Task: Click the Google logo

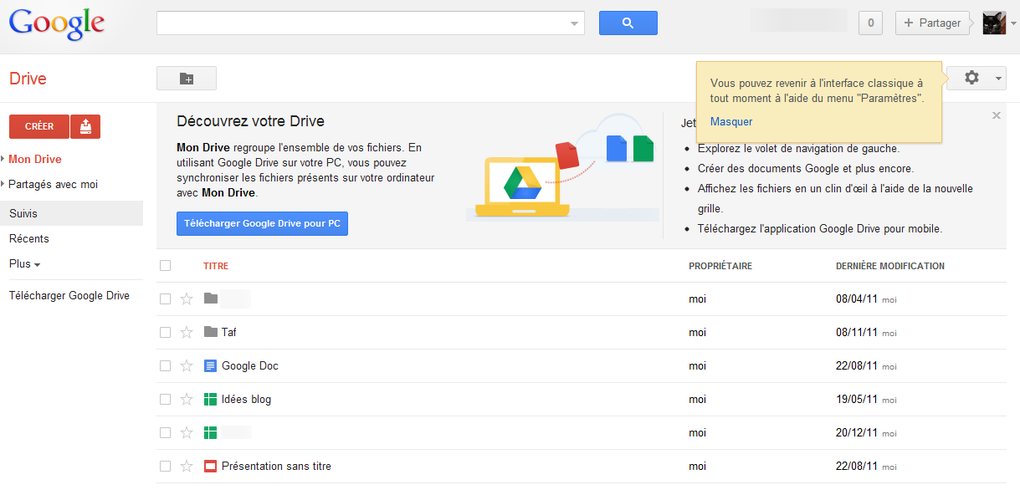Action: pos(57,24)
